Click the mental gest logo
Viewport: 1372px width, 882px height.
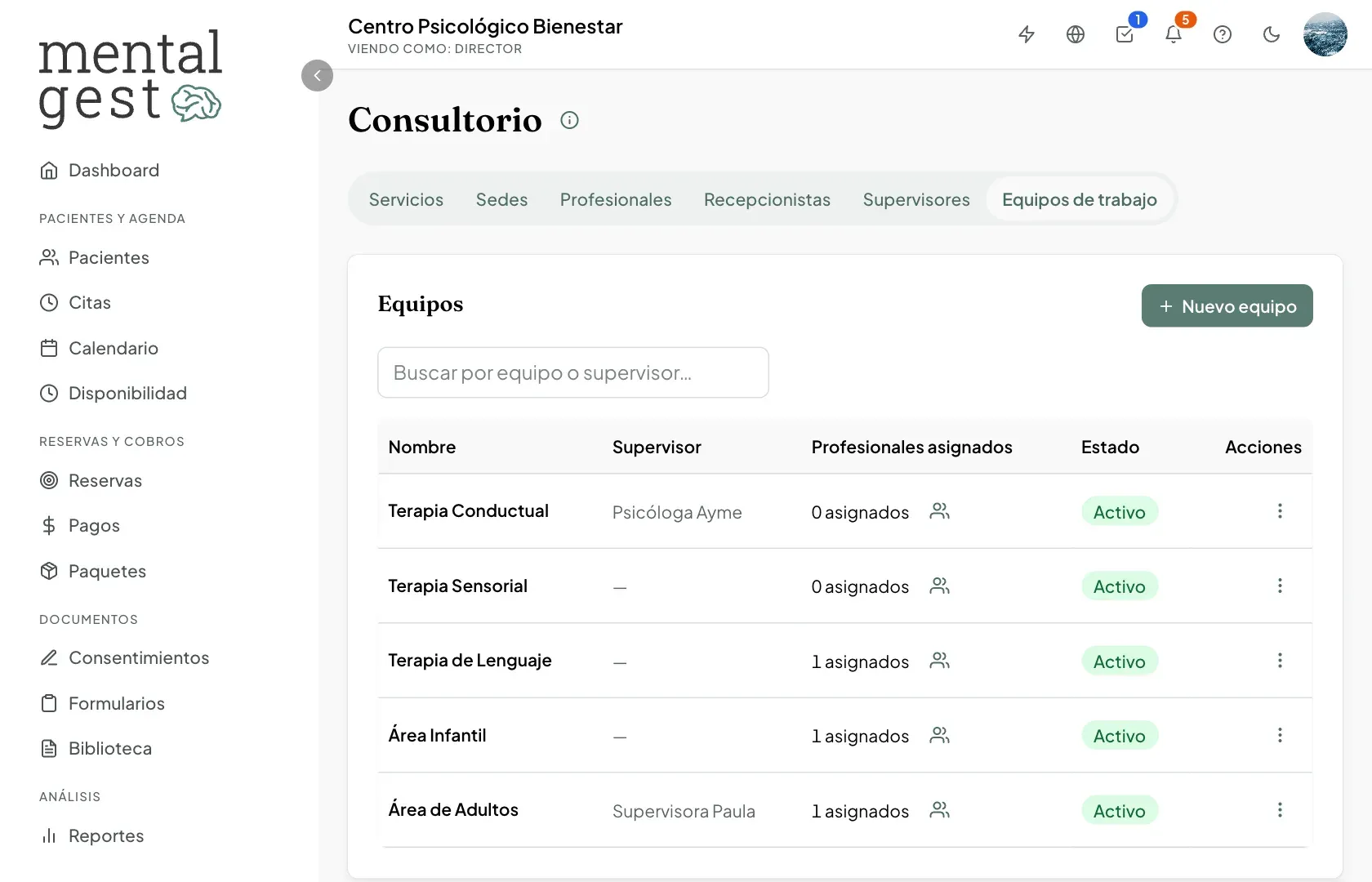(x=131, y=79)
